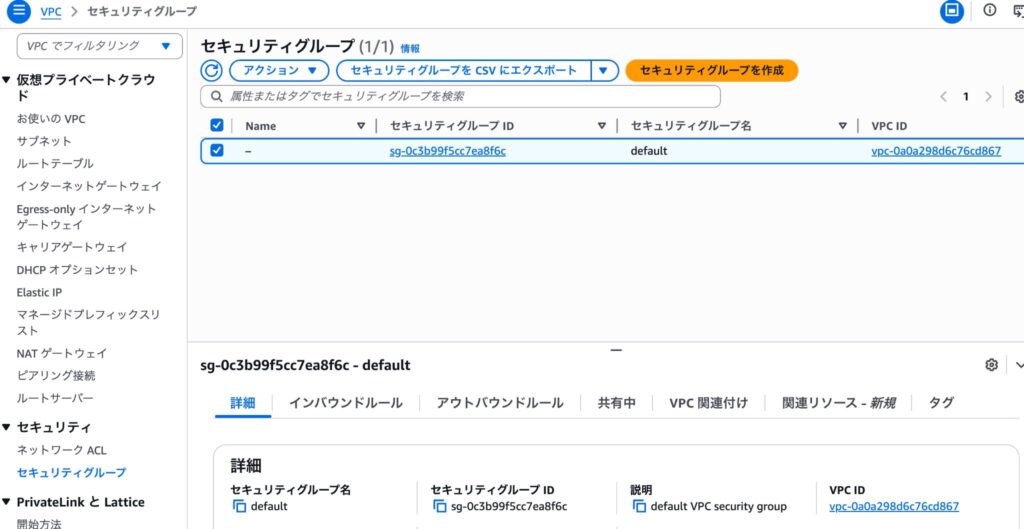Open the sg-0c3b99f5cc7ea8f6c link in table
1024x529 pixels.
pos(447,152)
